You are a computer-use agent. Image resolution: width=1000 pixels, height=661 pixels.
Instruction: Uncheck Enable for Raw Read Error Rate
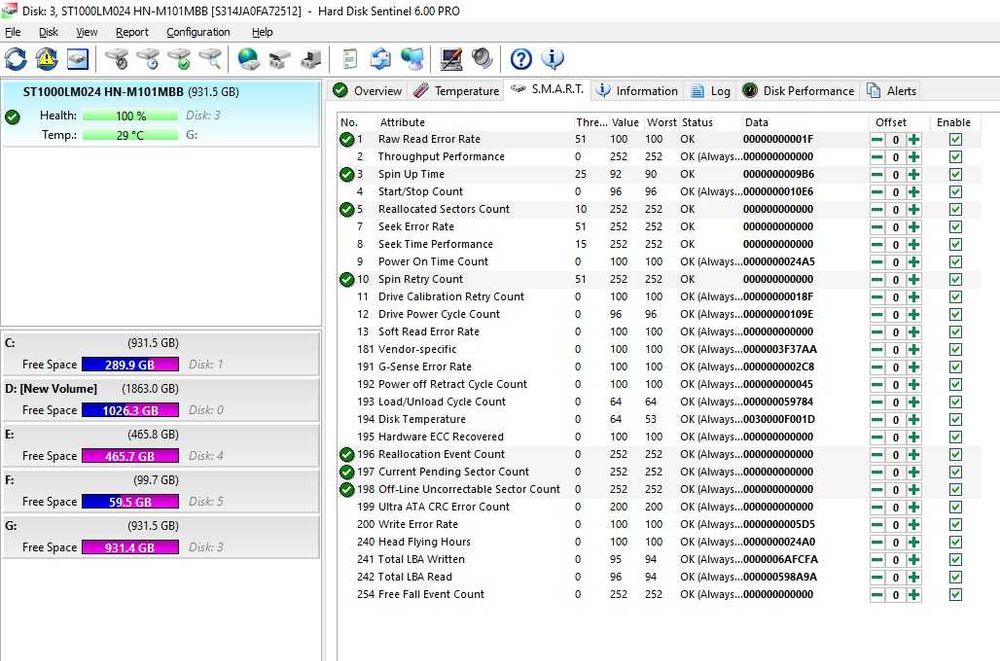[x=955, y=139]
